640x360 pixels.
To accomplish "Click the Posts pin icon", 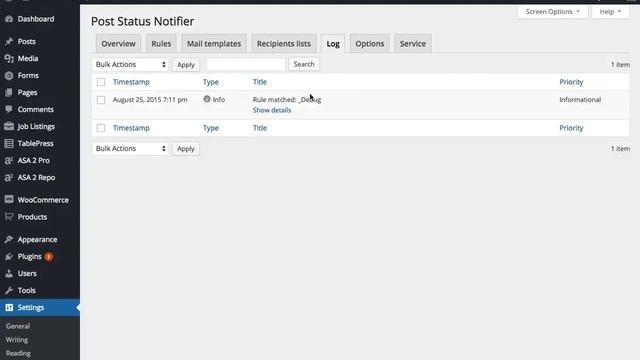I will [x=9, y=42].
